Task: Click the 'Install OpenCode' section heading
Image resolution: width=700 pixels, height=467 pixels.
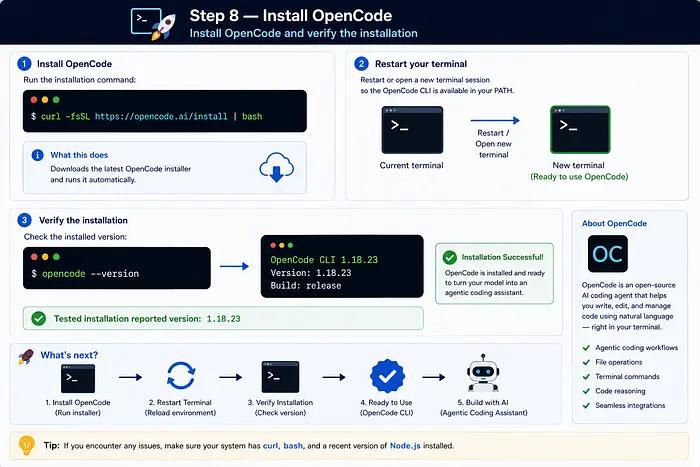Action: (x=74, y=64)
